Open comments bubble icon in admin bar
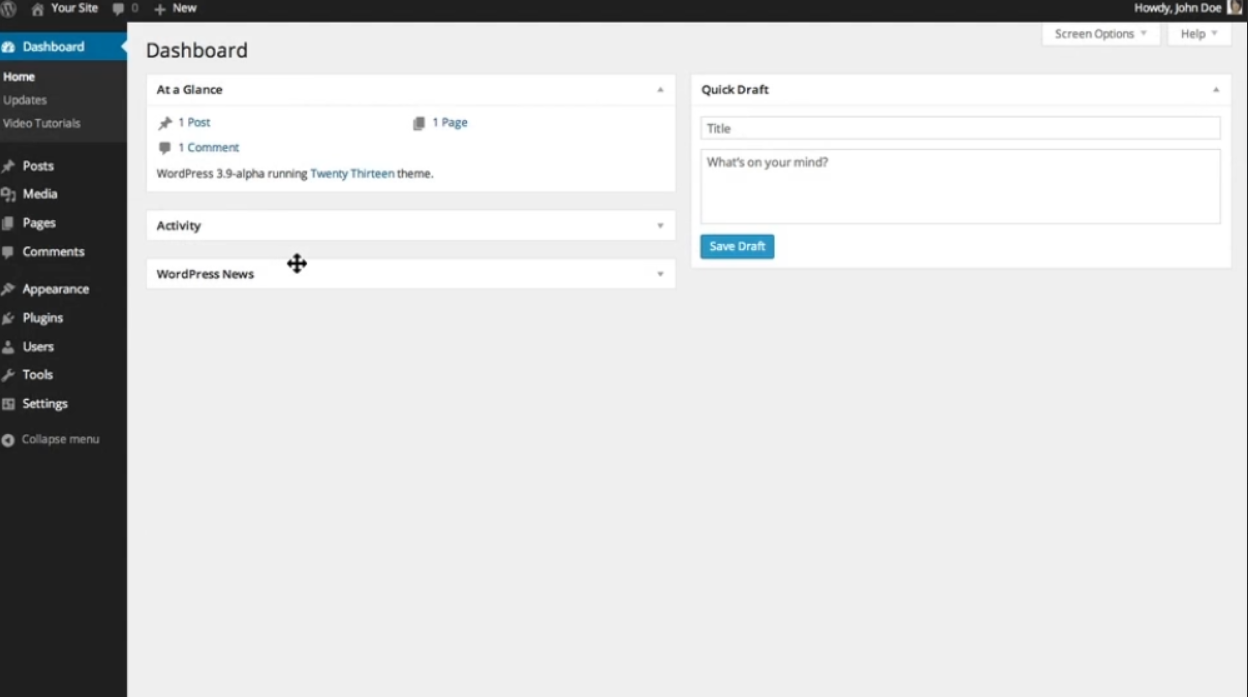Screen dimensions: 1248x697 click(118, 9)
